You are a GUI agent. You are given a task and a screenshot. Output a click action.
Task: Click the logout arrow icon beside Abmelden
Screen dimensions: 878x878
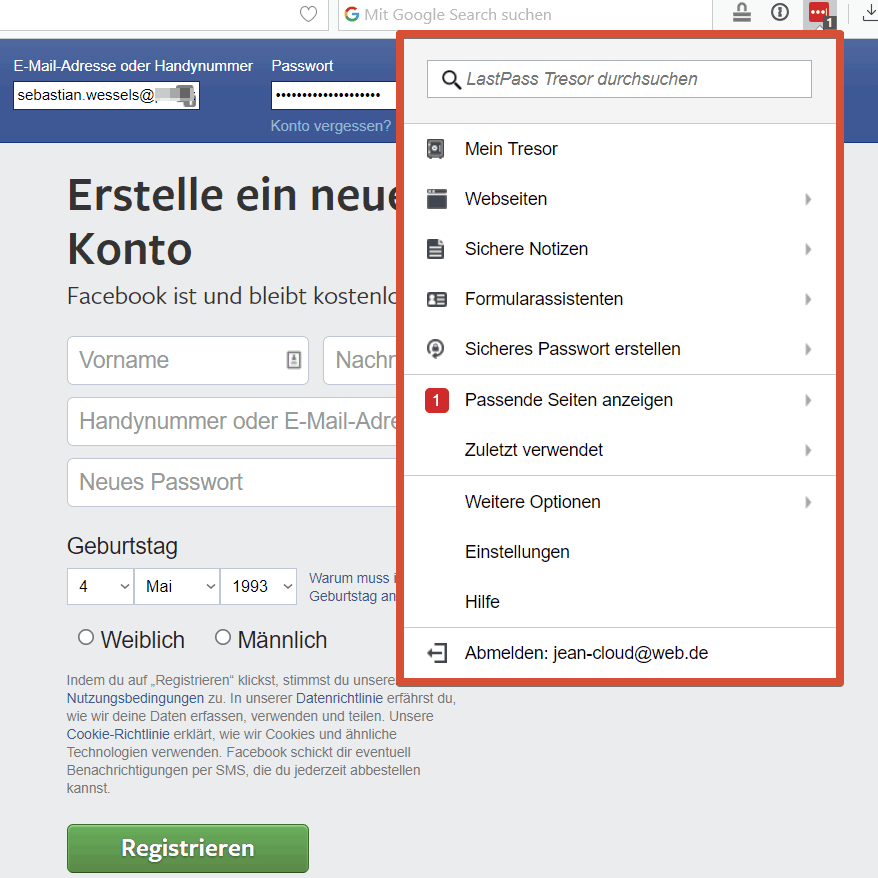click(437, 653)
